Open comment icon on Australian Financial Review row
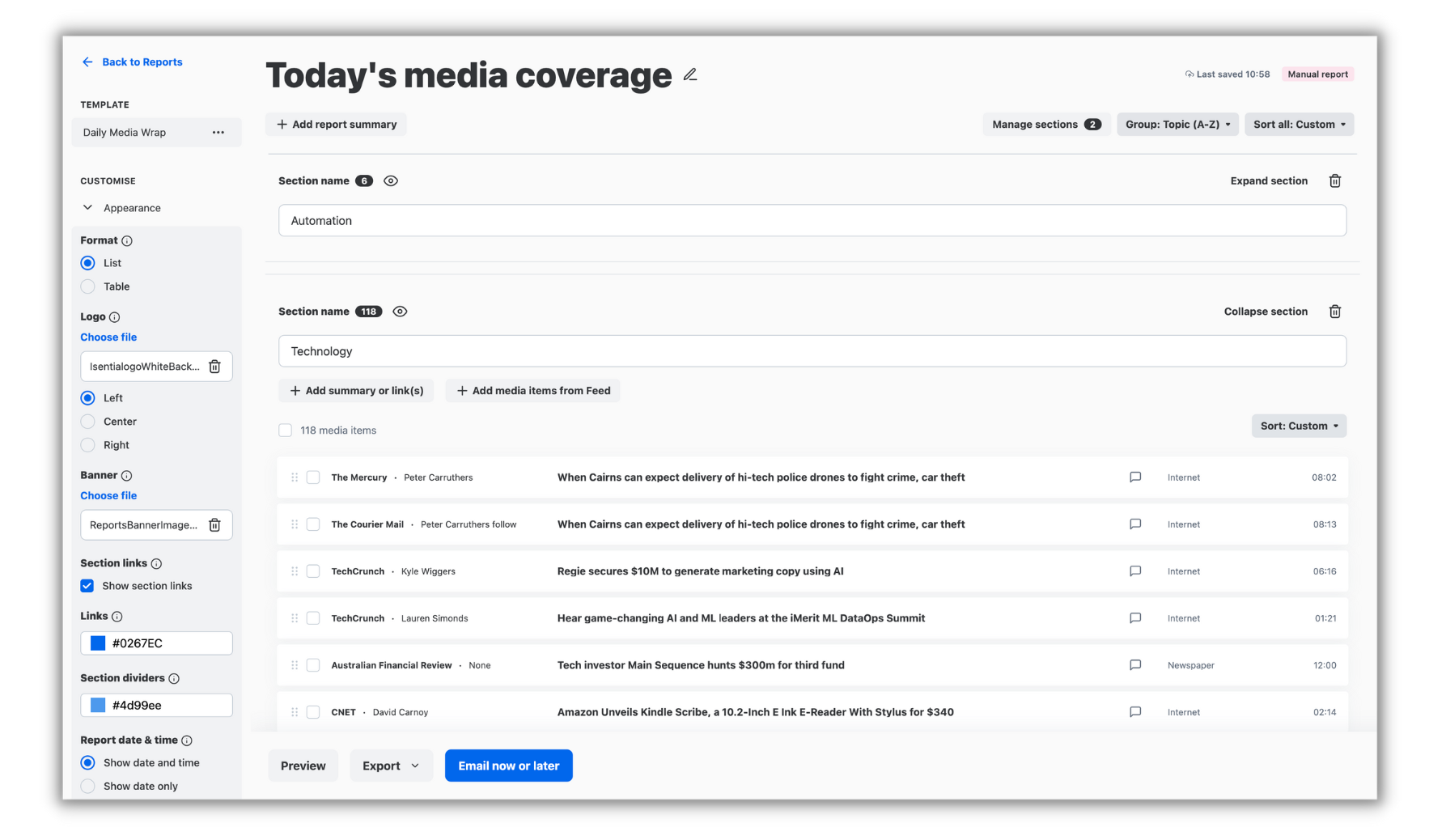 pyautogui.click(x=1135, y=665)
